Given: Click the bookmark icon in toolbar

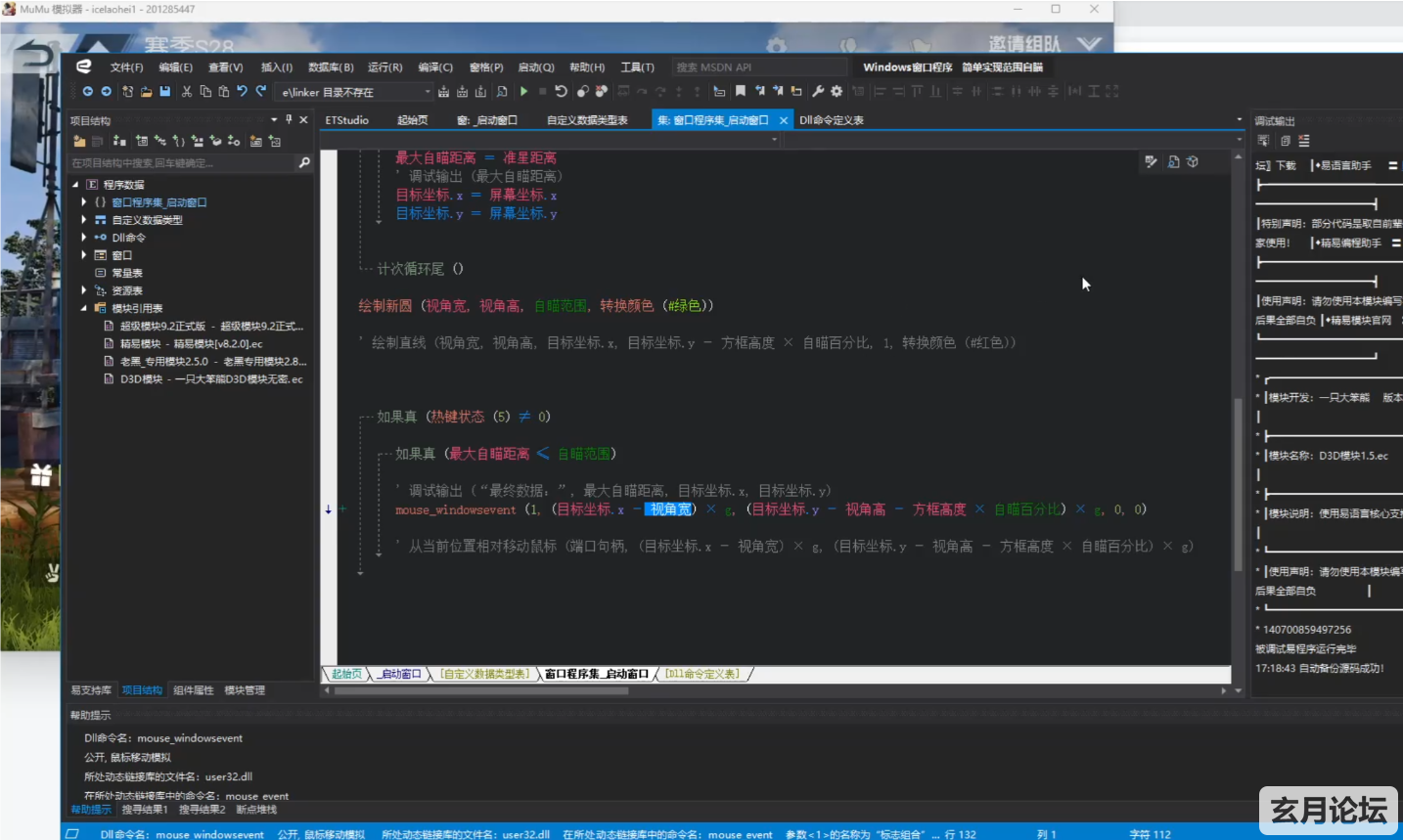Looking at the screenshot, I should click(x=741, y=91).
